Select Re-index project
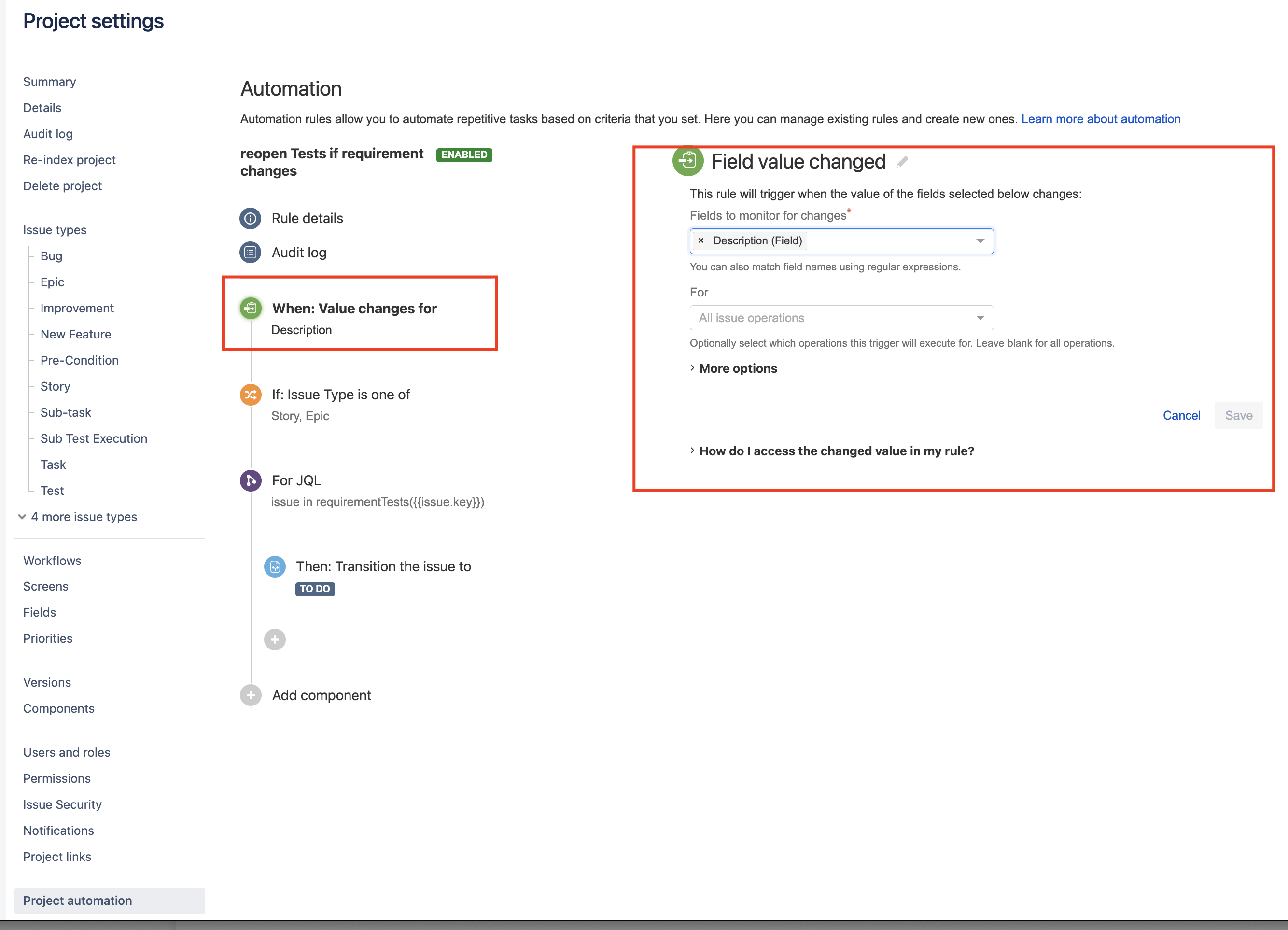Image resolution: width=1288 pixels, height=930 pixels. click(x=70, y=160)
